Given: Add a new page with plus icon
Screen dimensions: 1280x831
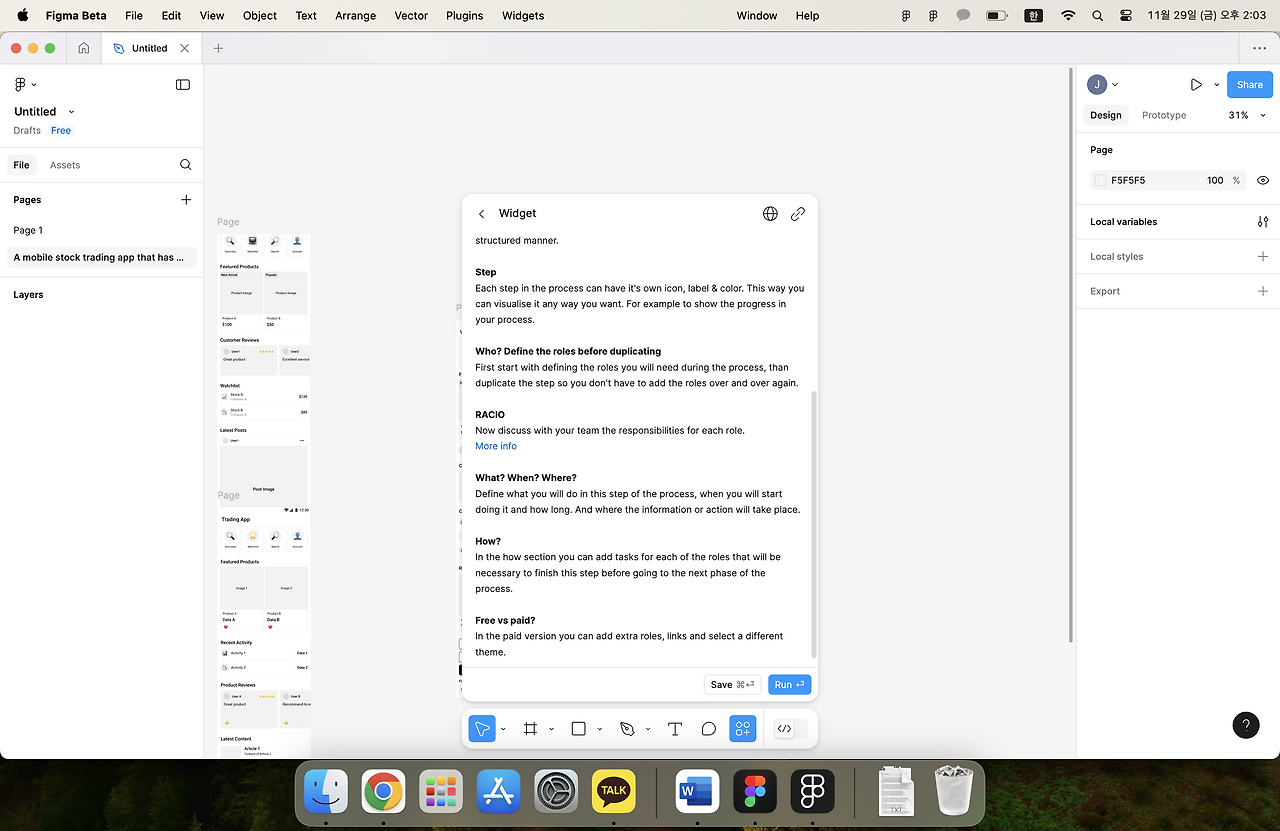Looking at the screenshot, I should coord(186,200).
